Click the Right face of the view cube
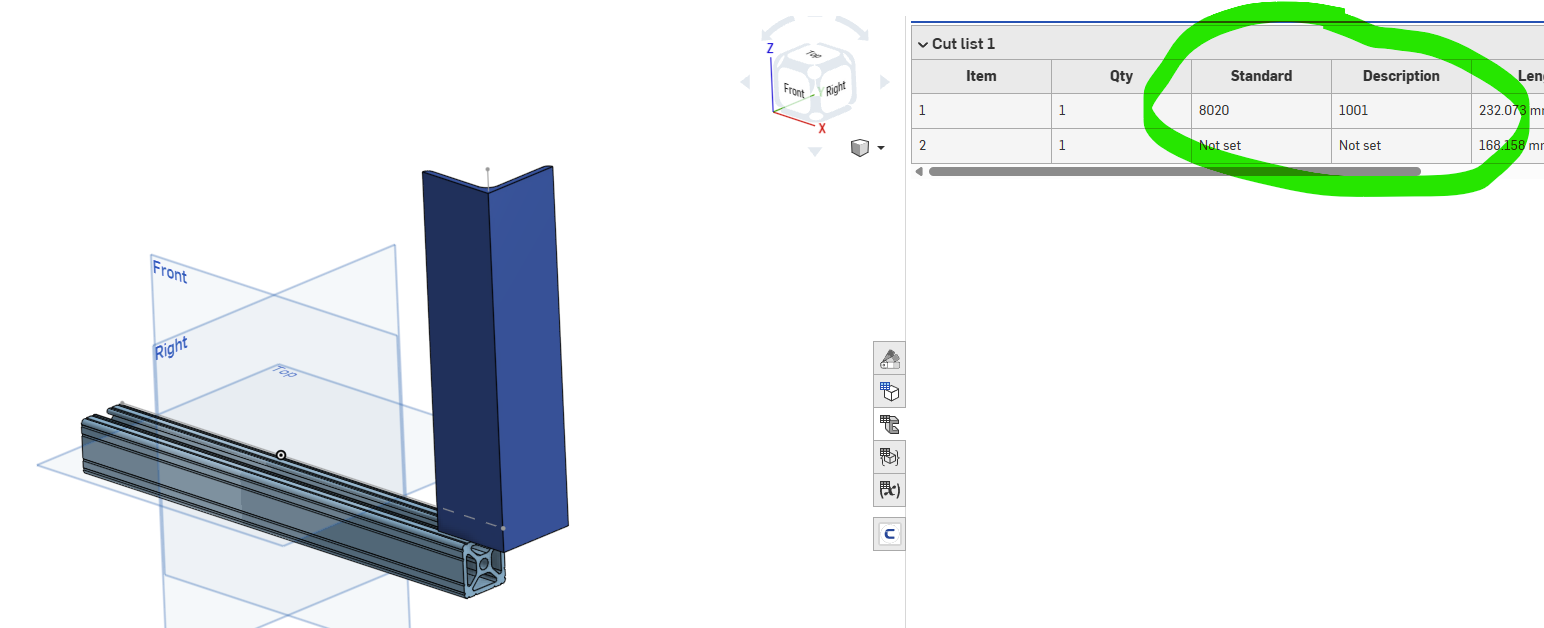This screenshot has height=628, width=1544. click(835, 88)
